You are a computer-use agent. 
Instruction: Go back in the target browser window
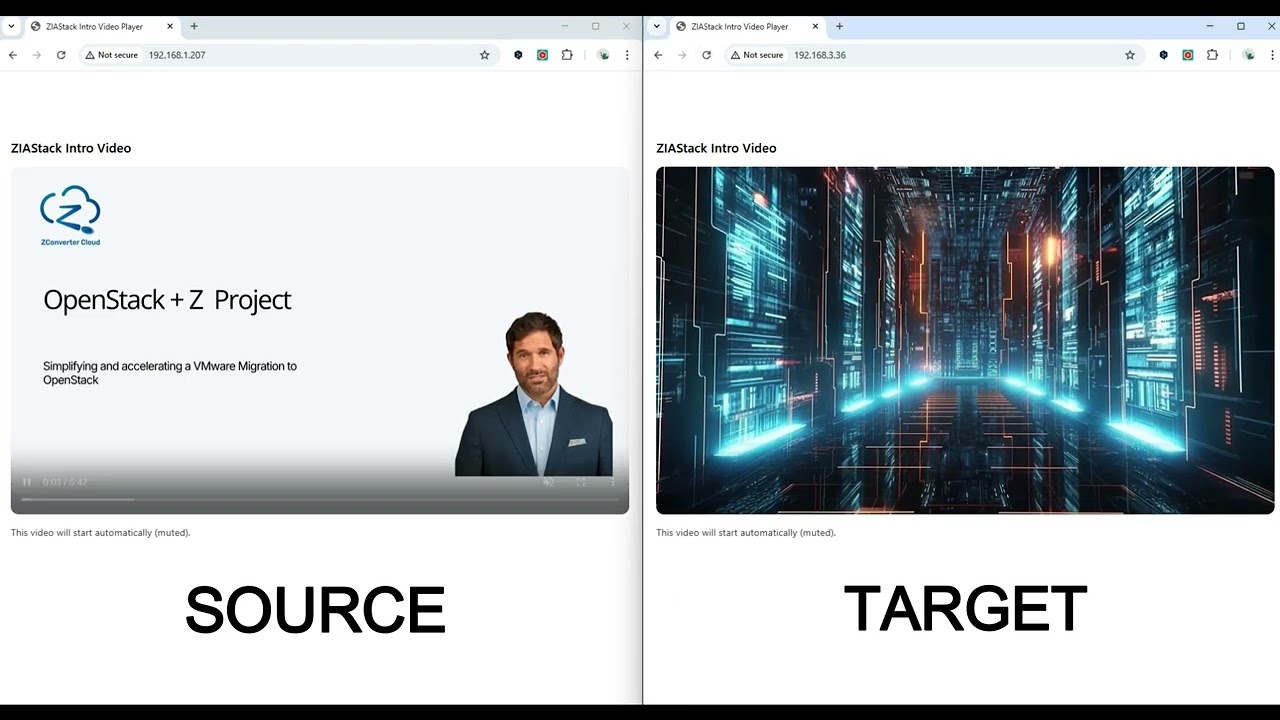658,55
